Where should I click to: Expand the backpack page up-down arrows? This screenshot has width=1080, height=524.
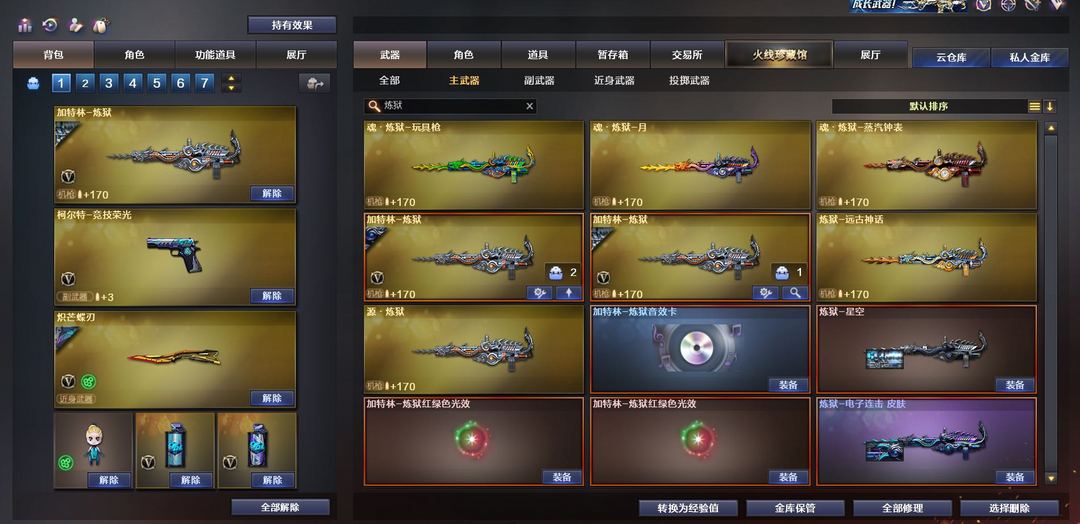(x=231, y=83)
